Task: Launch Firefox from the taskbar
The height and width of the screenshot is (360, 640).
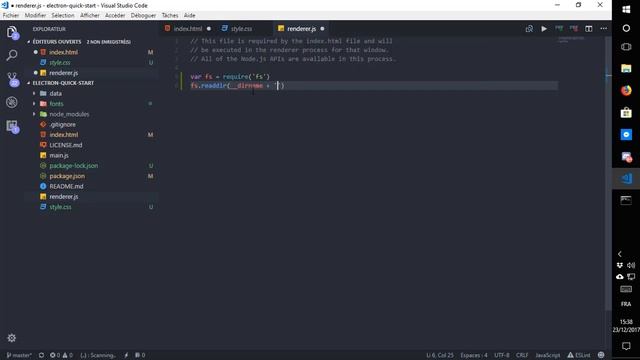Action: point(626,90)
